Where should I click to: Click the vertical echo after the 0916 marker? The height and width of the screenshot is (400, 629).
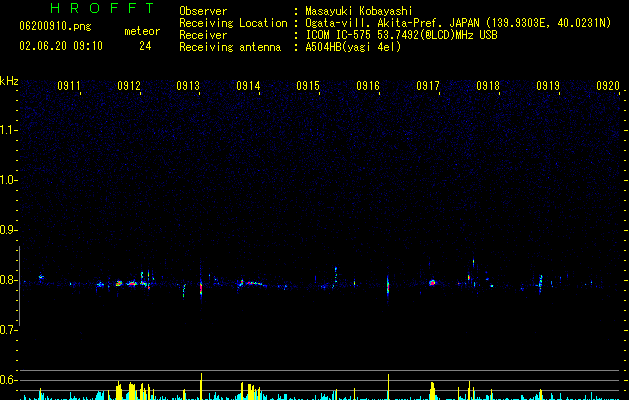[x=388, y=286]
